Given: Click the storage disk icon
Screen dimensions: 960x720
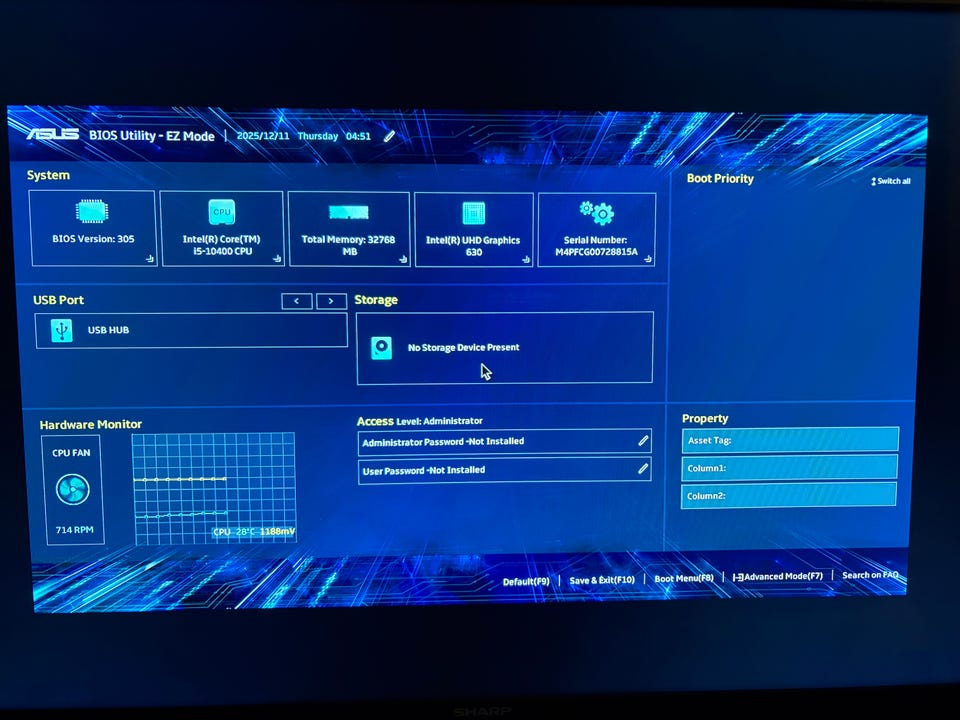Looking at the screenshot, I should pyautogui.click(x=381, y=348).
